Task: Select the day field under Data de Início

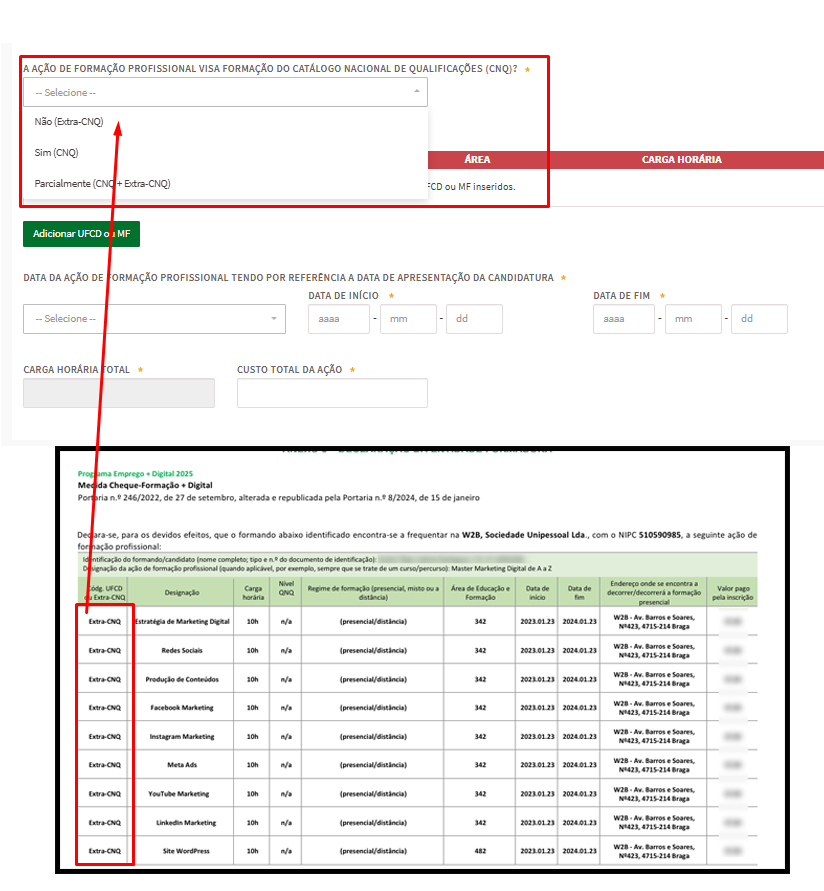Action: click(x=474, y=319)
